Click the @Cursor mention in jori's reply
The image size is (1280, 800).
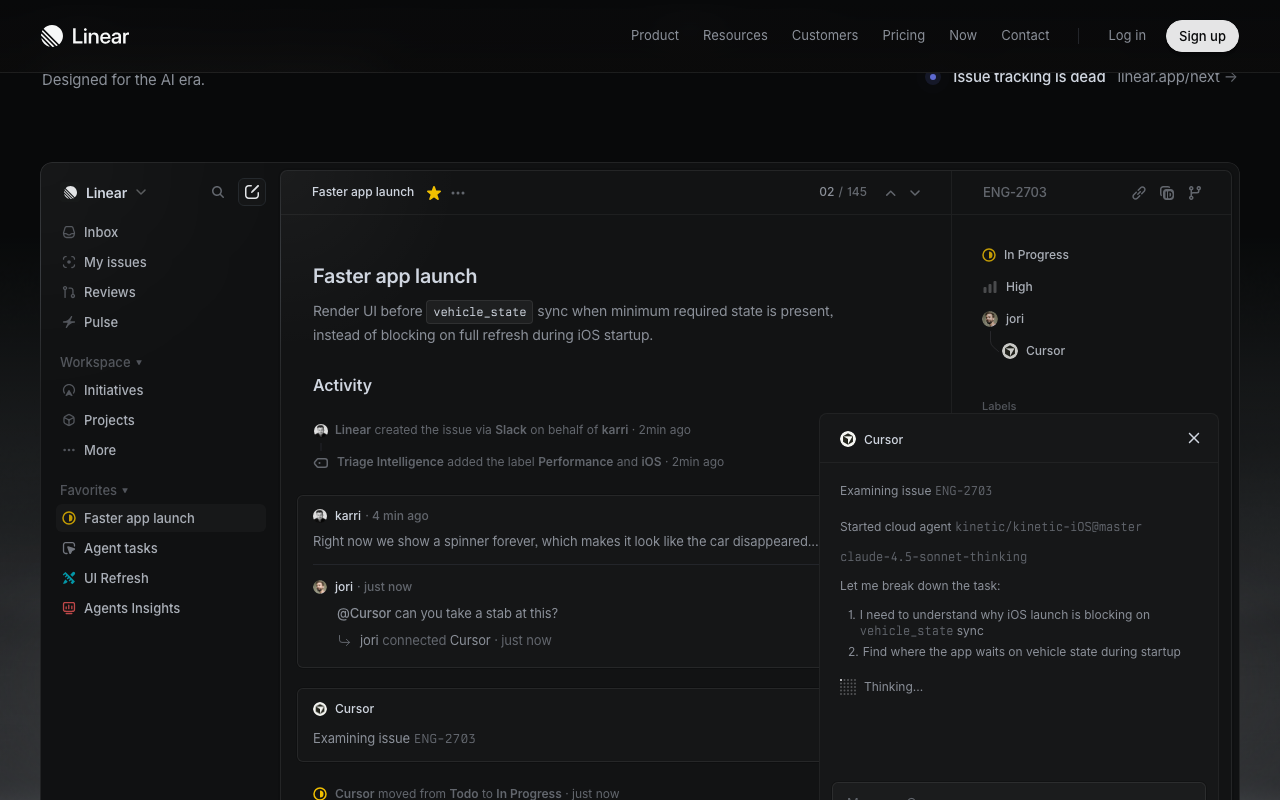pyautogui.click(x=364, y=613)
